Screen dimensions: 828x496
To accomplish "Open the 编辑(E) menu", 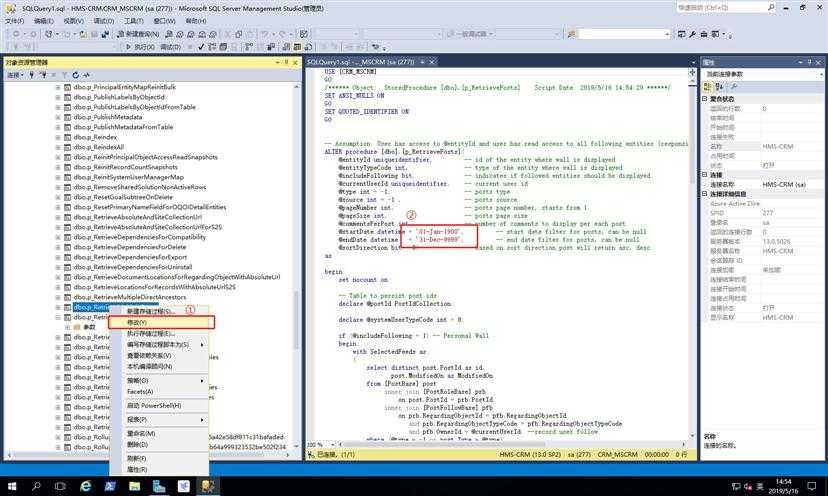I will click(43, 21).
